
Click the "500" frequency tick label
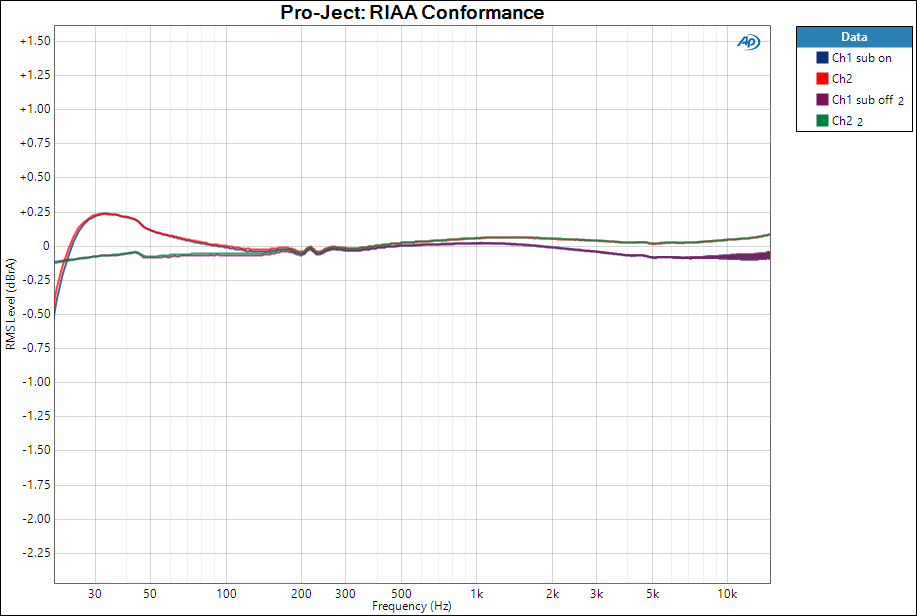point(401,594)
